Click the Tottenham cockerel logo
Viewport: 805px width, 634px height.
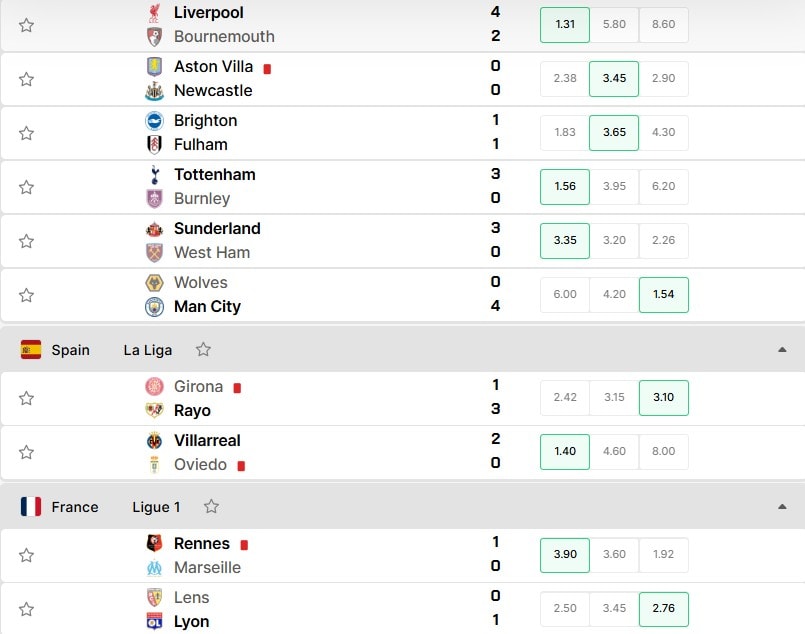coord(155,175)
